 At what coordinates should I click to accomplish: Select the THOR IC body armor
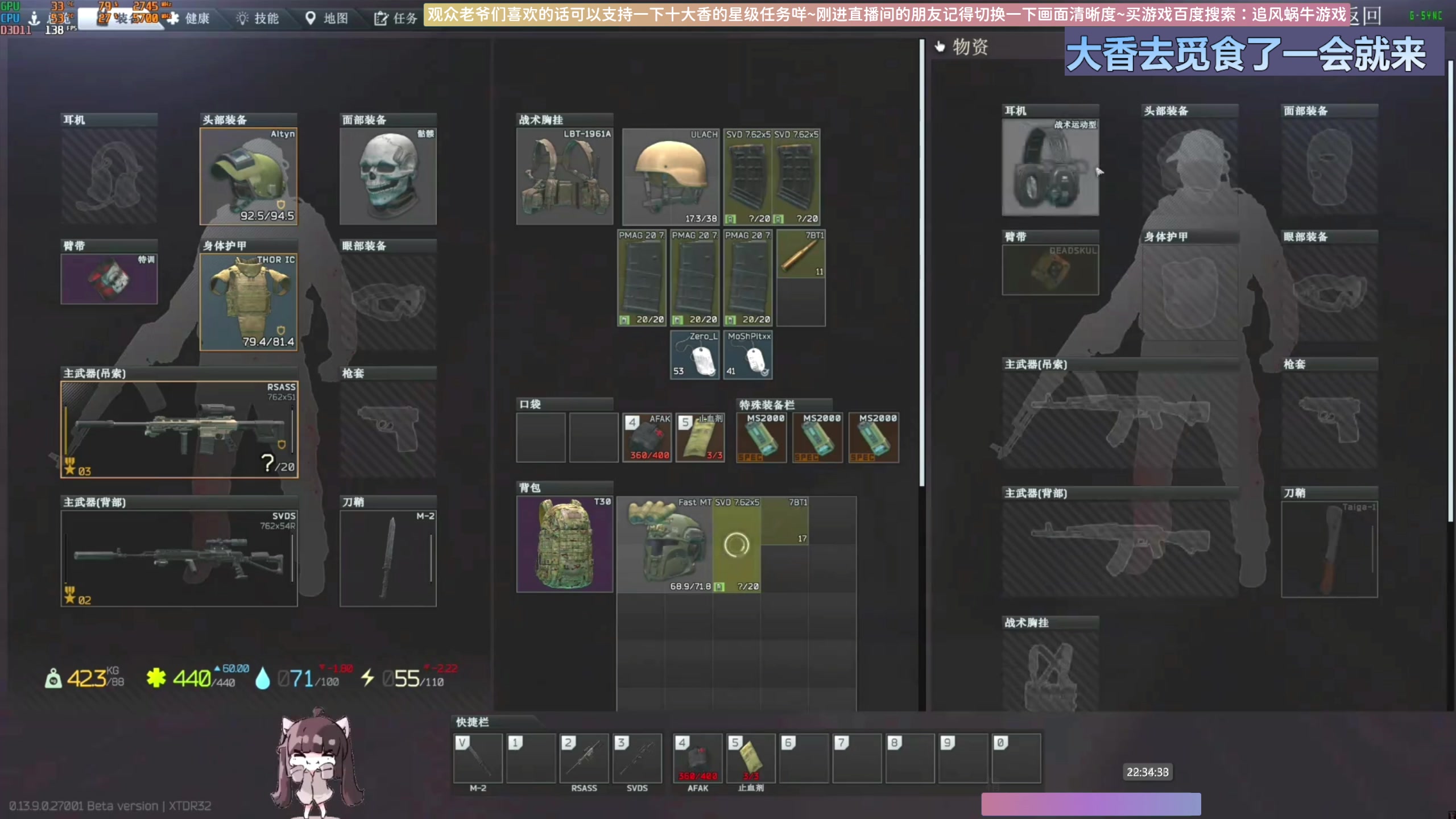249,302
